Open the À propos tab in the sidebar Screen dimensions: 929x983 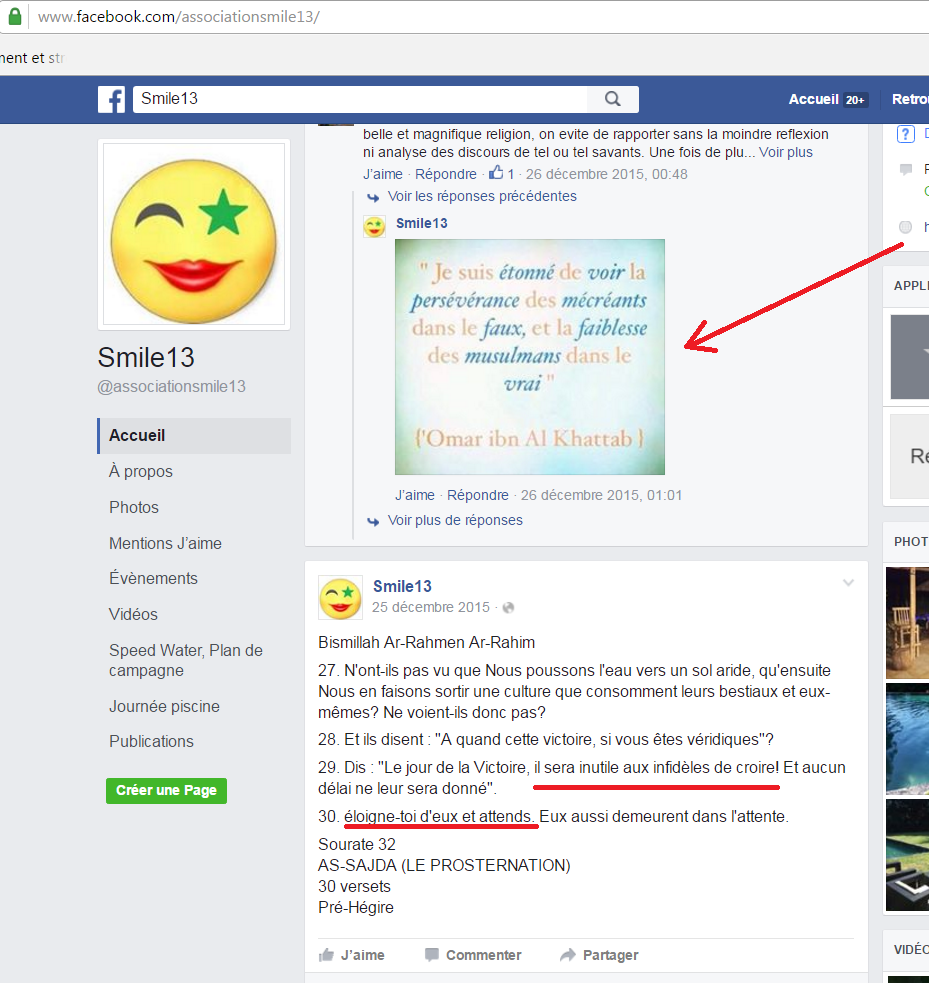pyautogui.click(x=141, y=471)
